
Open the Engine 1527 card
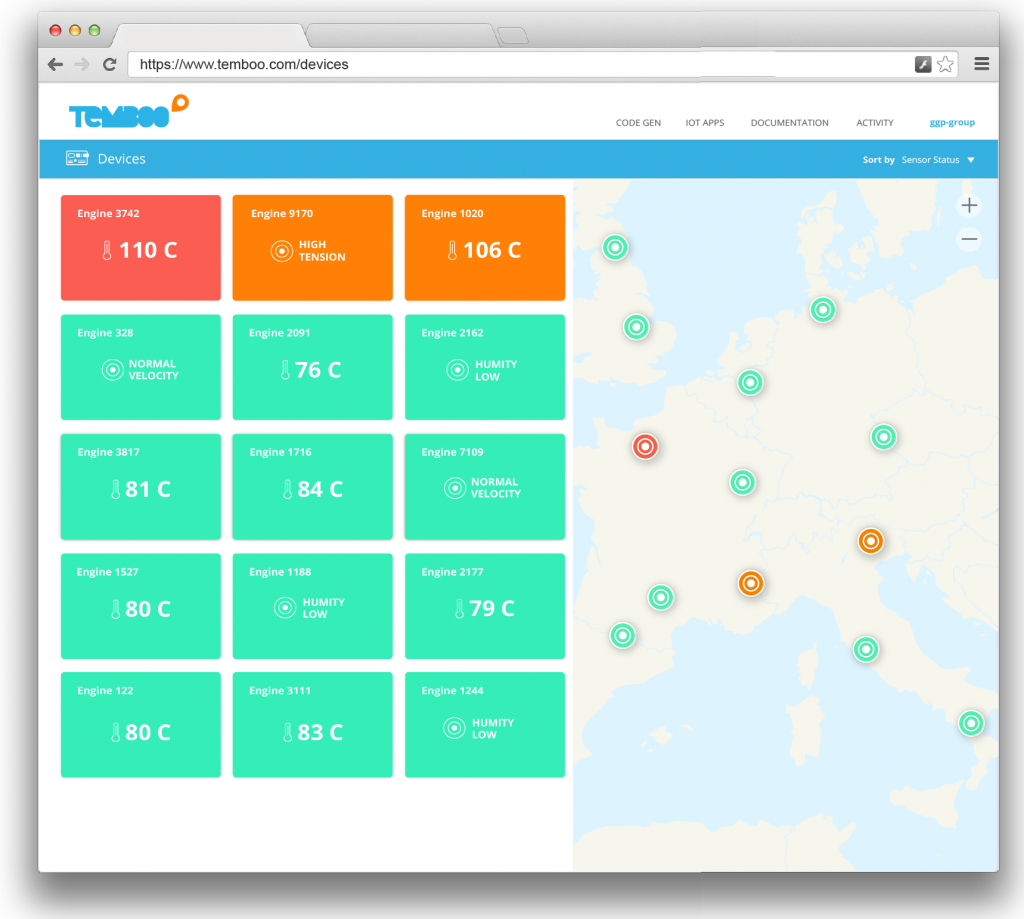(140, 606)
